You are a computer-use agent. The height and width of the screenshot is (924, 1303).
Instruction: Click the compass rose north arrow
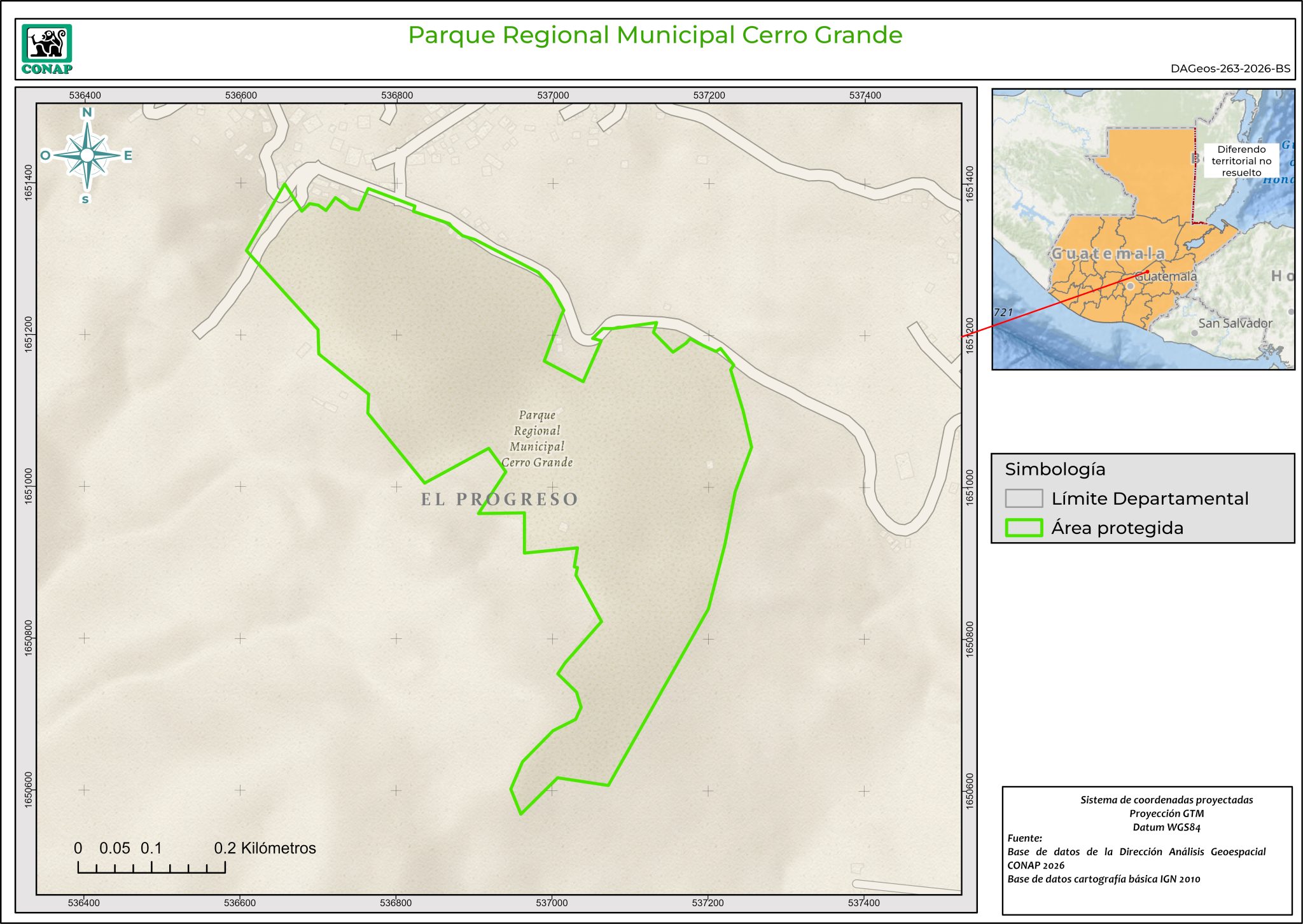point(87,155)
